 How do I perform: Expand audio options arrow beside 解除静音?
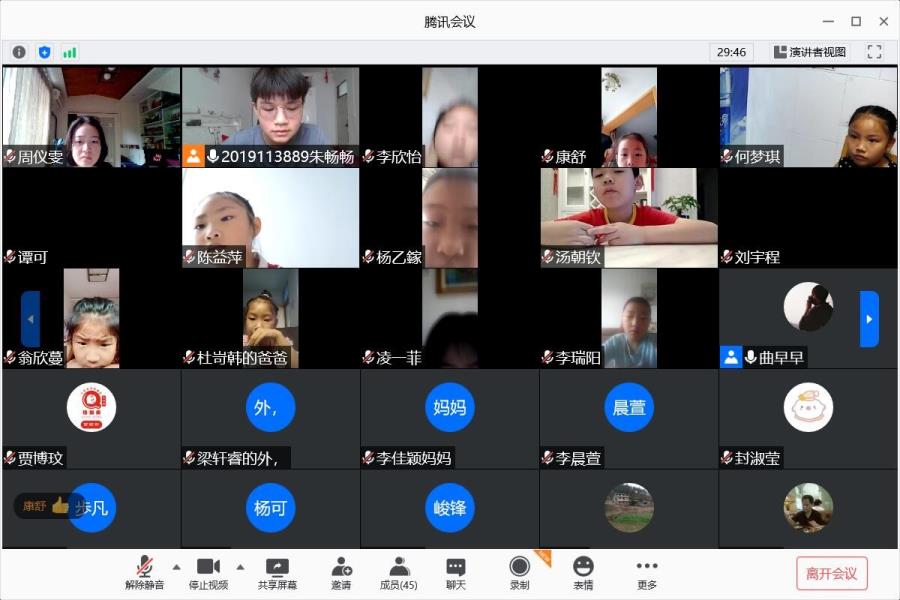pos(177,565)
